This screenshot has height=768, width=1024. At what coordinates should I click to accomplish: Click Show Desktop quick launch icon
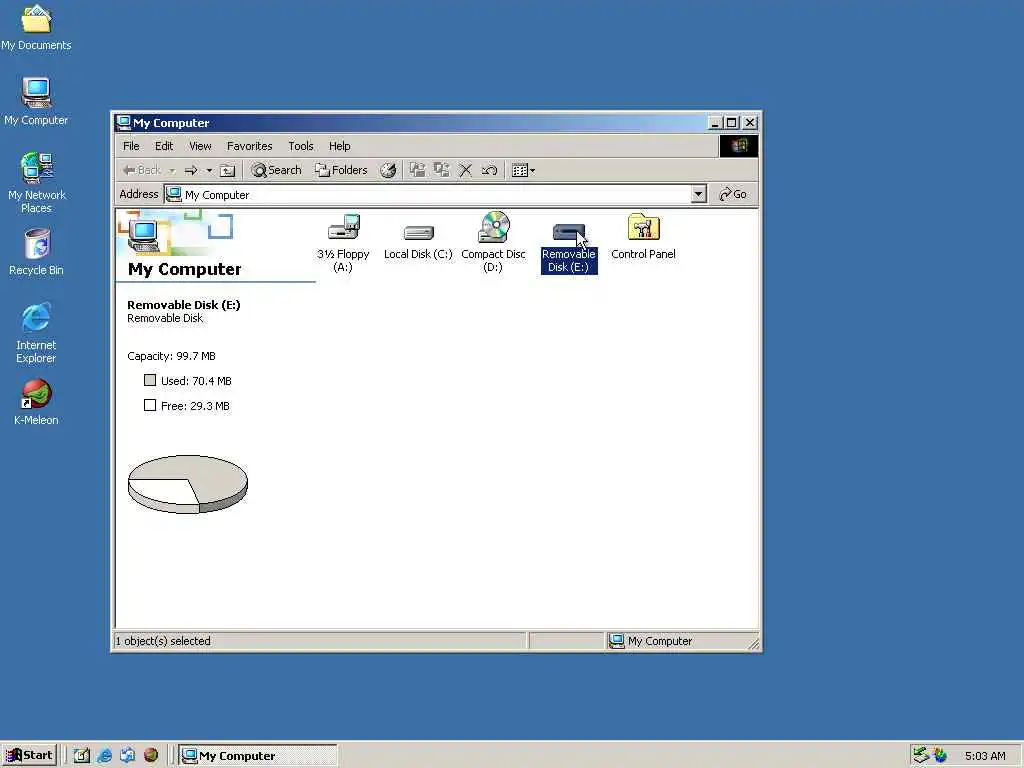tap(82, 756)
